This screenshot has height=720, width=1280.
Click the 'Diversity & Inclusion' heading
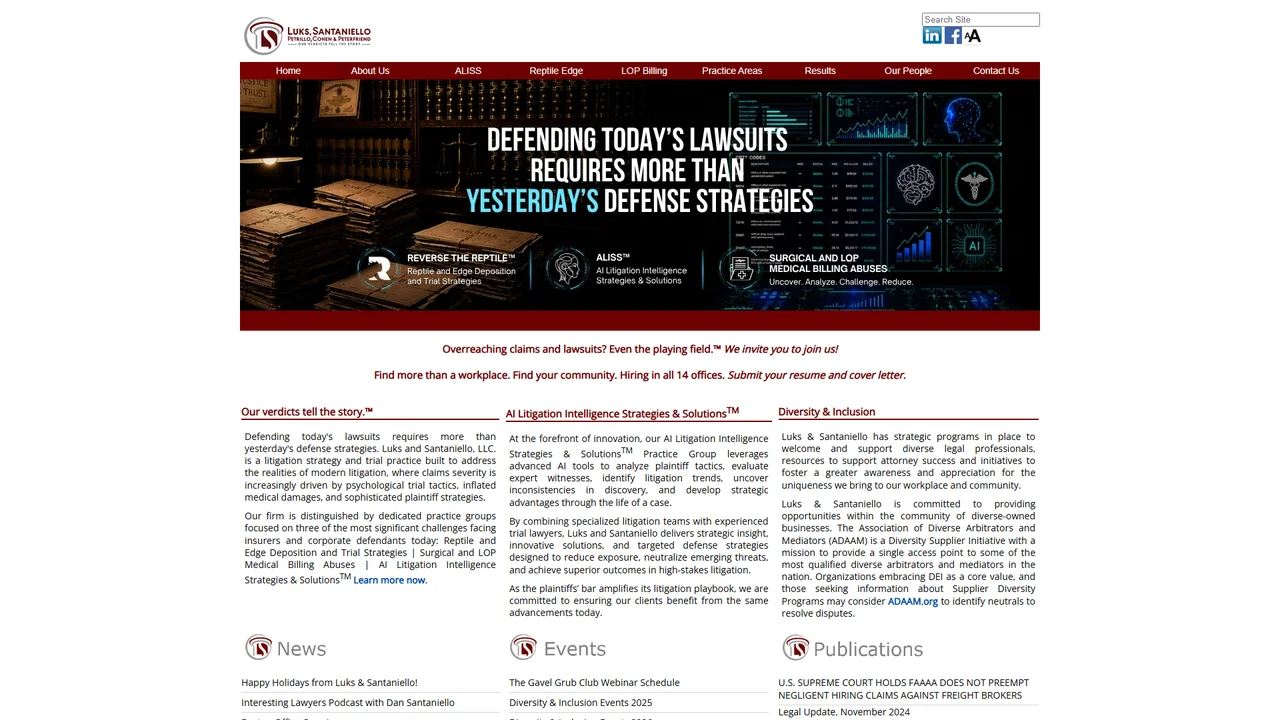tap(827, 411)
